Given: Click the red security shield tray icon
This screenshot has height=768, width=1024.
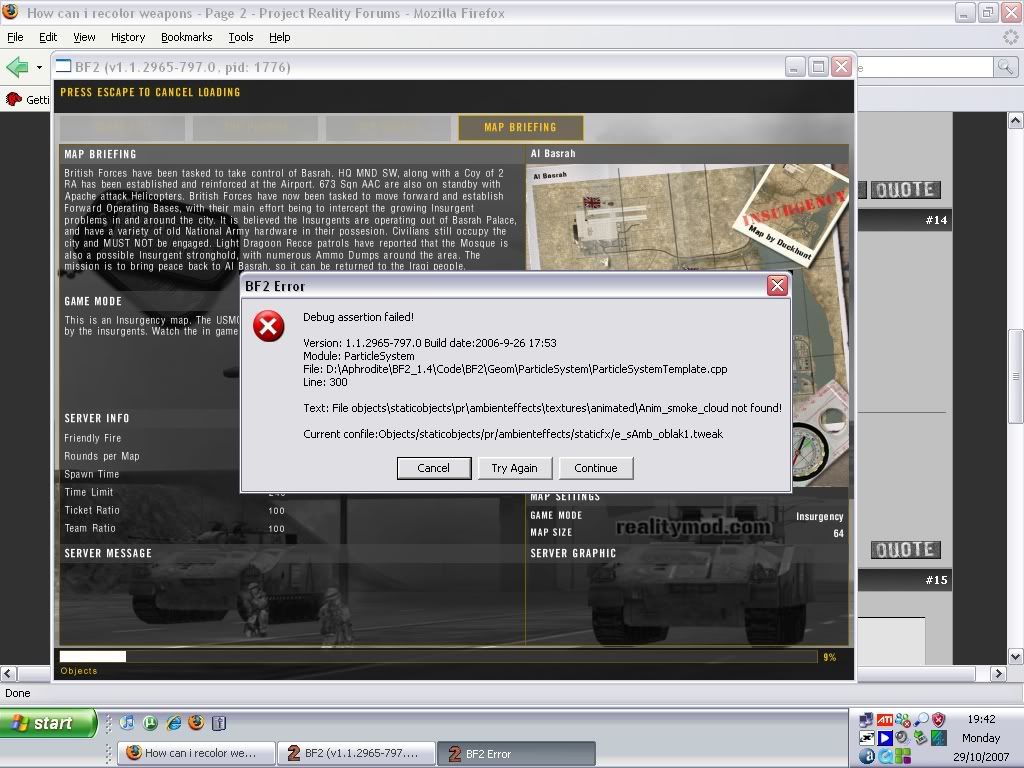Looking at the screenshot, I should coord(938,719).
